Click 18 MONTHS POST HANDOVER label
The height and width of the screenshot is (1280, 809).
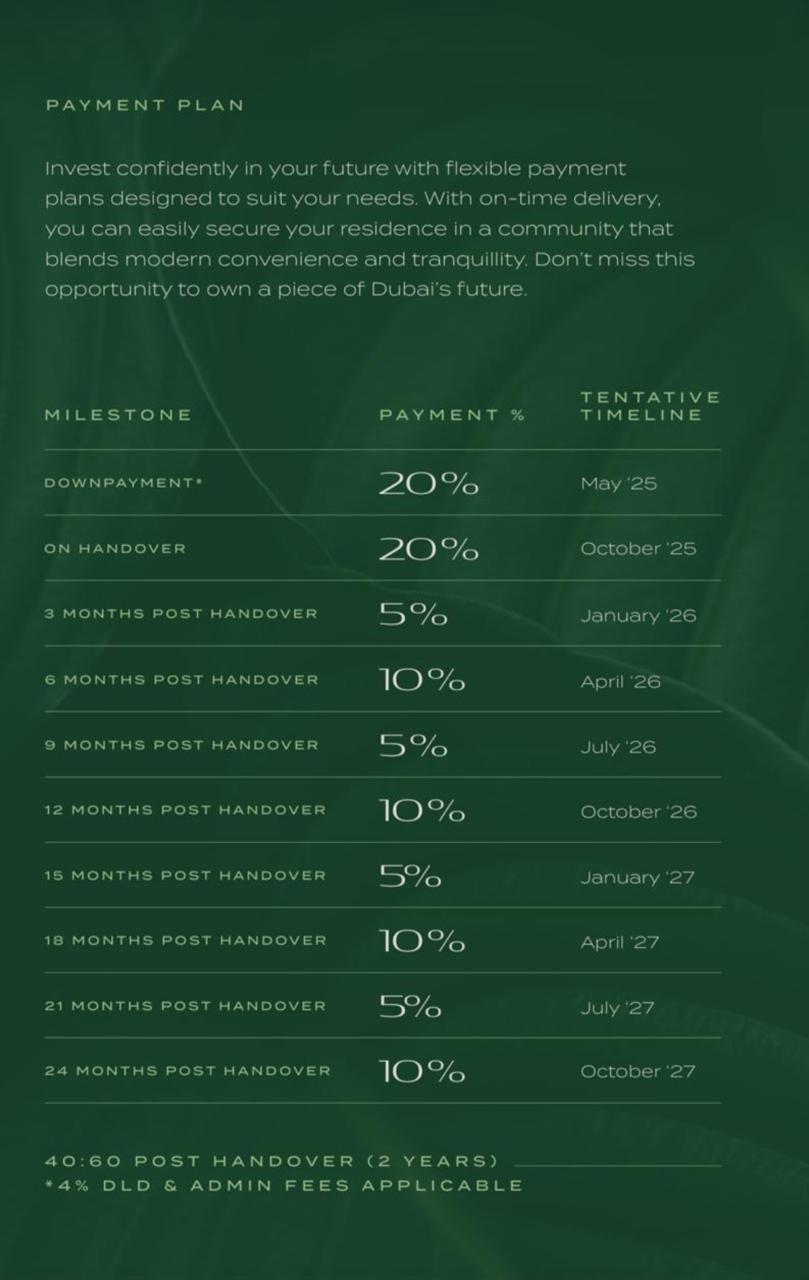[185, 941]
